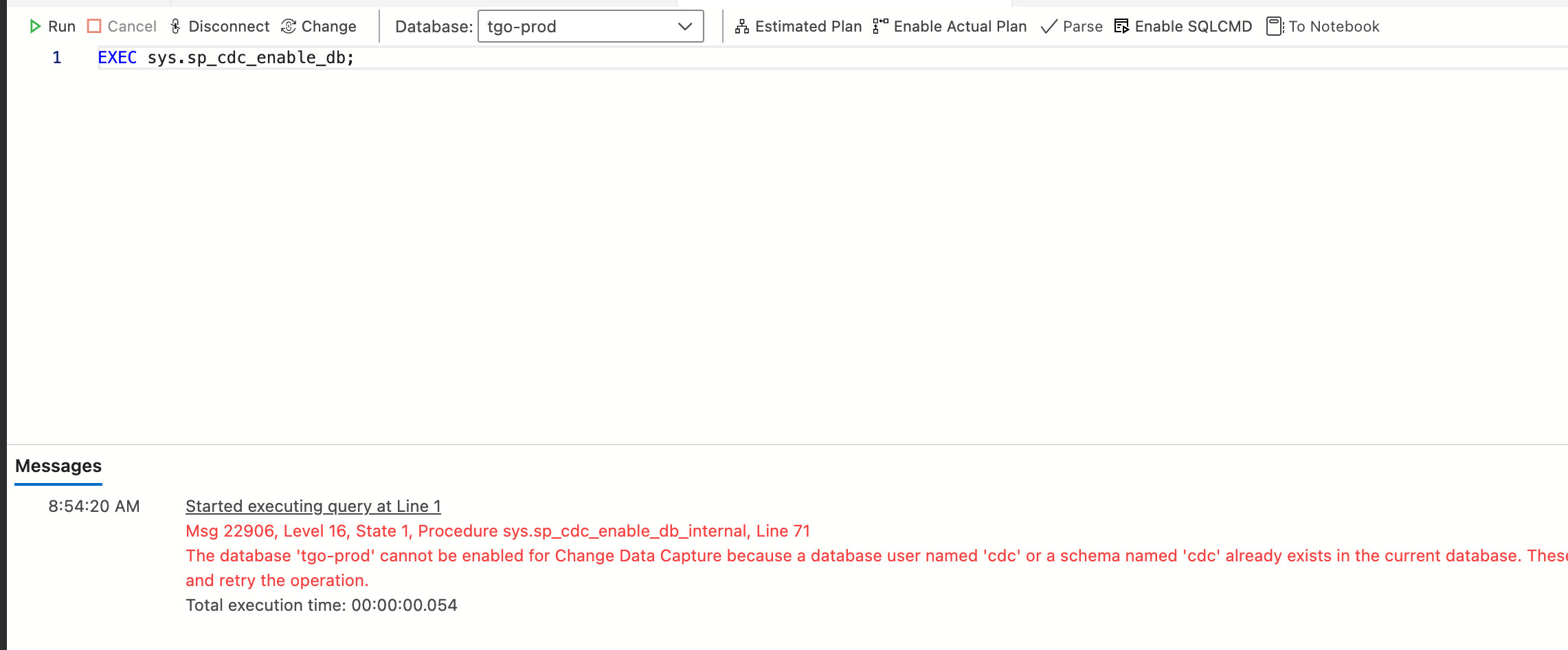Run the query via Run label
The height and width of the screenshot is (650, 1568).
point(62,26)
